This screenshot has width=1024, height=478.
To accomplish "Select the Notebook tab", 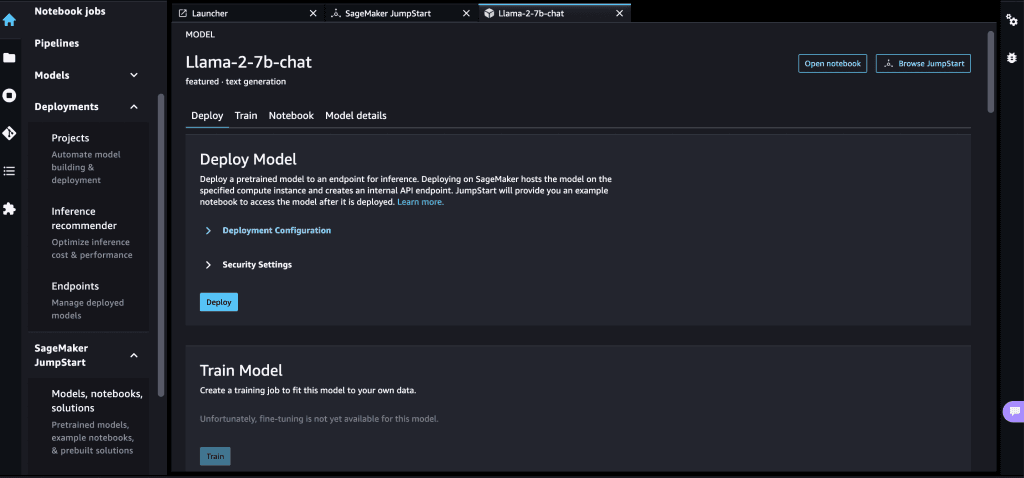I will point(291,116).
